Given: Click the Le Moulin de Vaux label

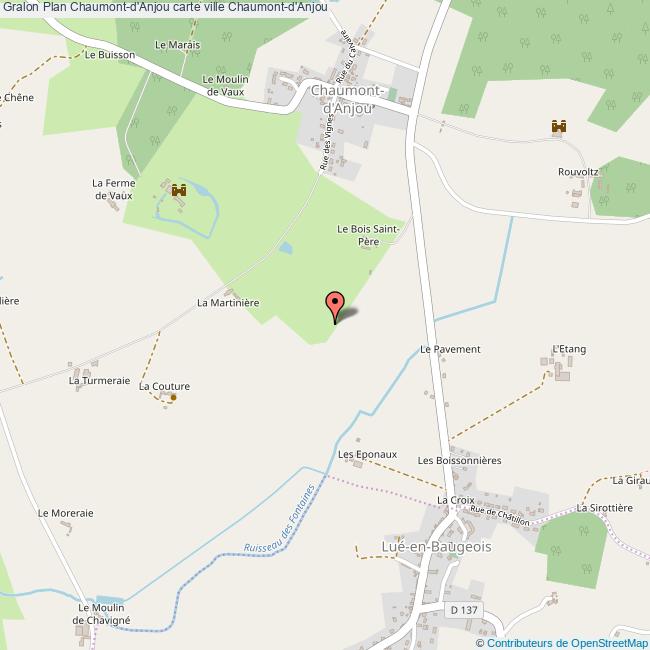Looking at the screenshot, I should tap(225, 85).
